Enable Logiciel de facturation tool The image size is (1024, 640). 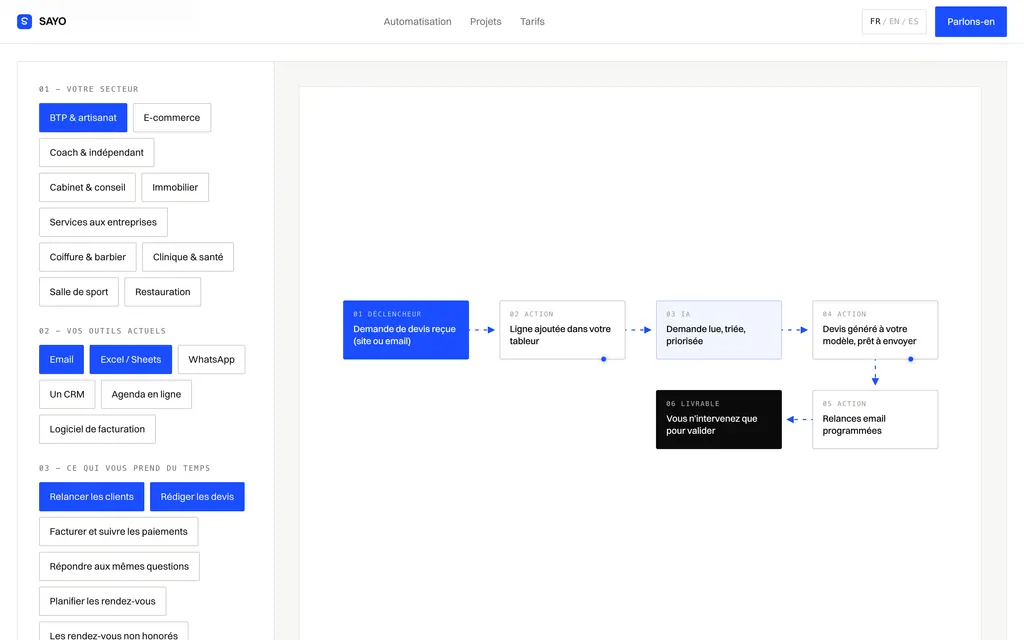[97, 429]
